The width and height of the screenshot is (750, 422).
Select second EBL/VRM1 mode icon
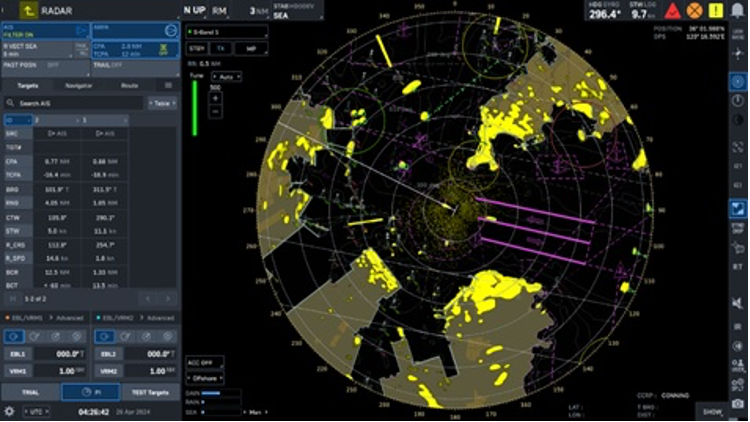[x=35, y=336]
